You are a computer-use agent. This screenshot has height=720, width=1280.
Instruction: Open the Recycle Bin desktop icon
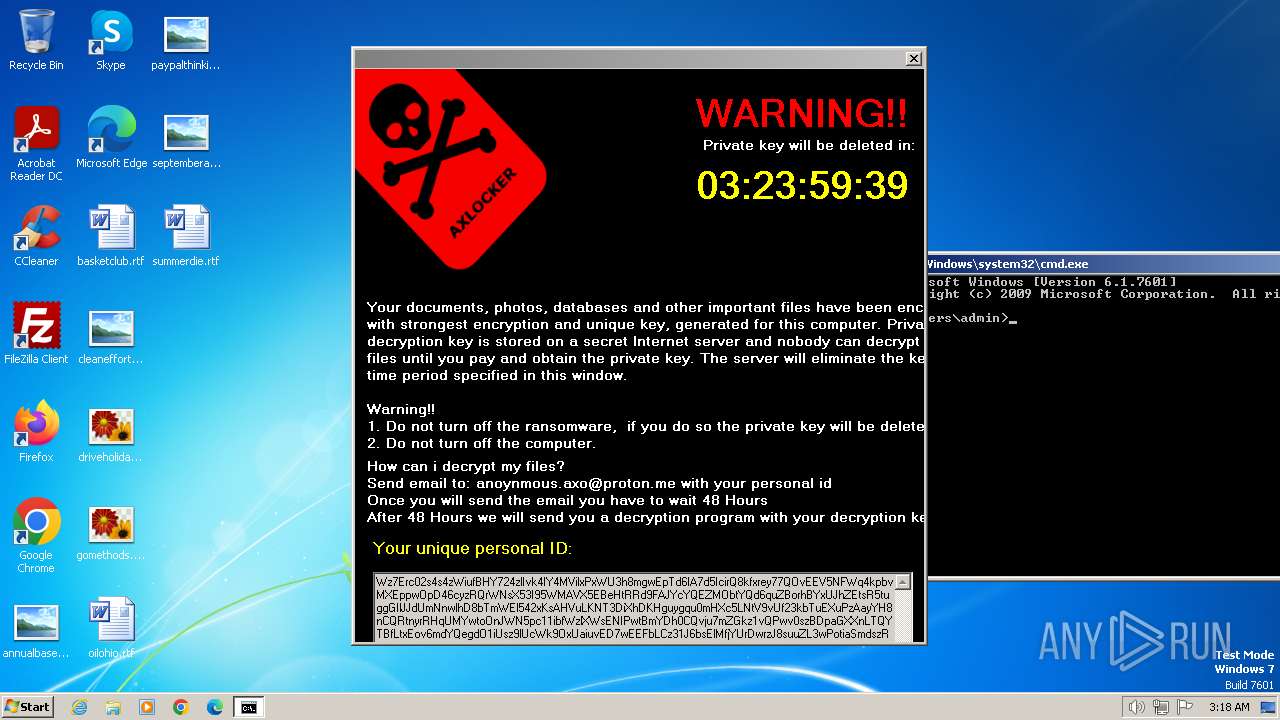[36, 40]
